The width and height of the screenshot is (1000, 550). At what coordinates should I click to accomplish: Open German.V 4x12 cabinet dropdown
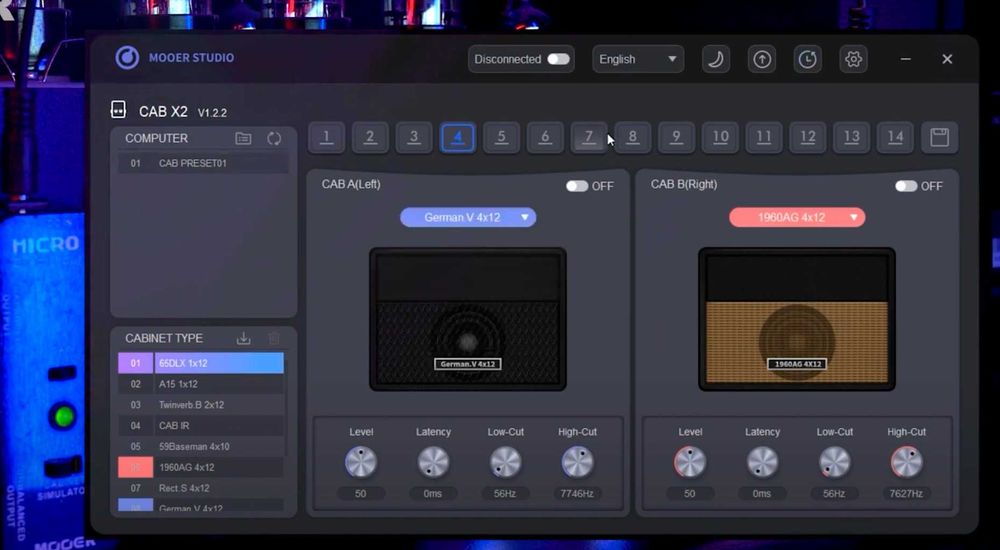468,218
